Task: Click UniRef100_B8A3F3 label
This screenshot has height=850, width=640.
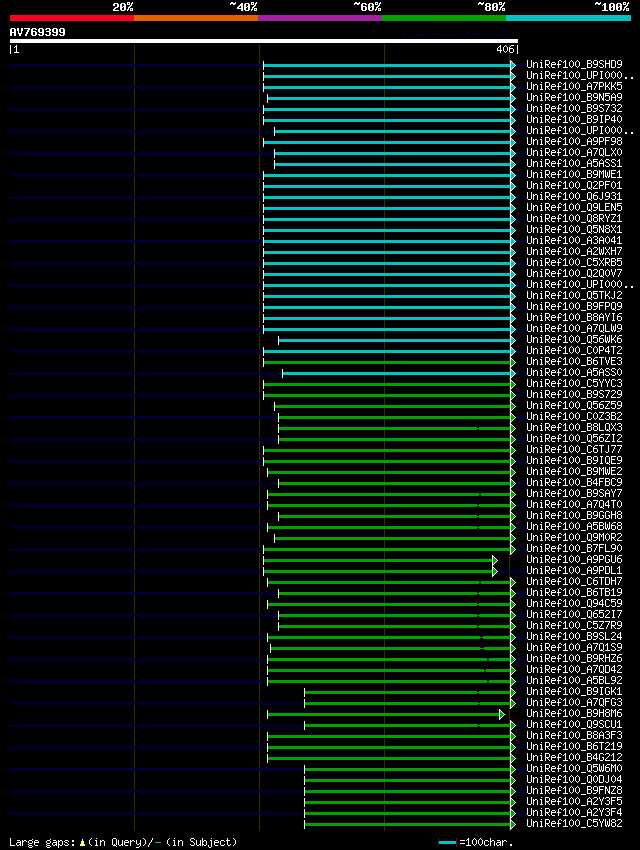Action: point(574,735)
